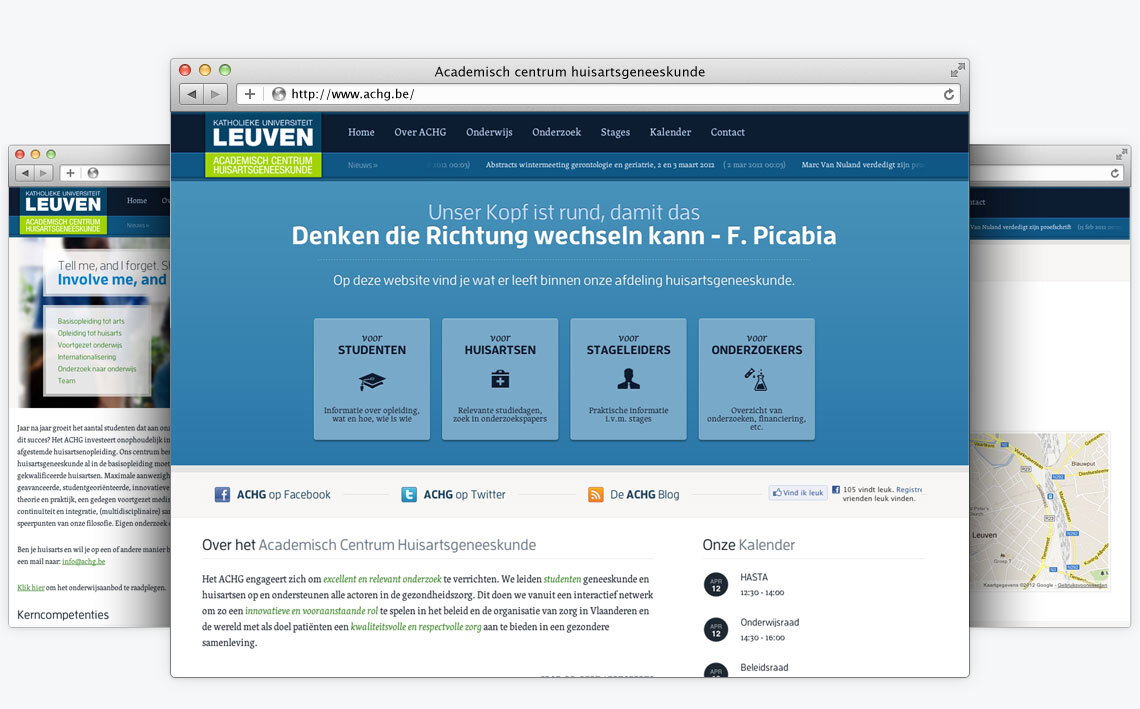Screen dimensions: 1140x709
Task: Click the medical kit icon under Huisartsen
Action: pos(500,379)
